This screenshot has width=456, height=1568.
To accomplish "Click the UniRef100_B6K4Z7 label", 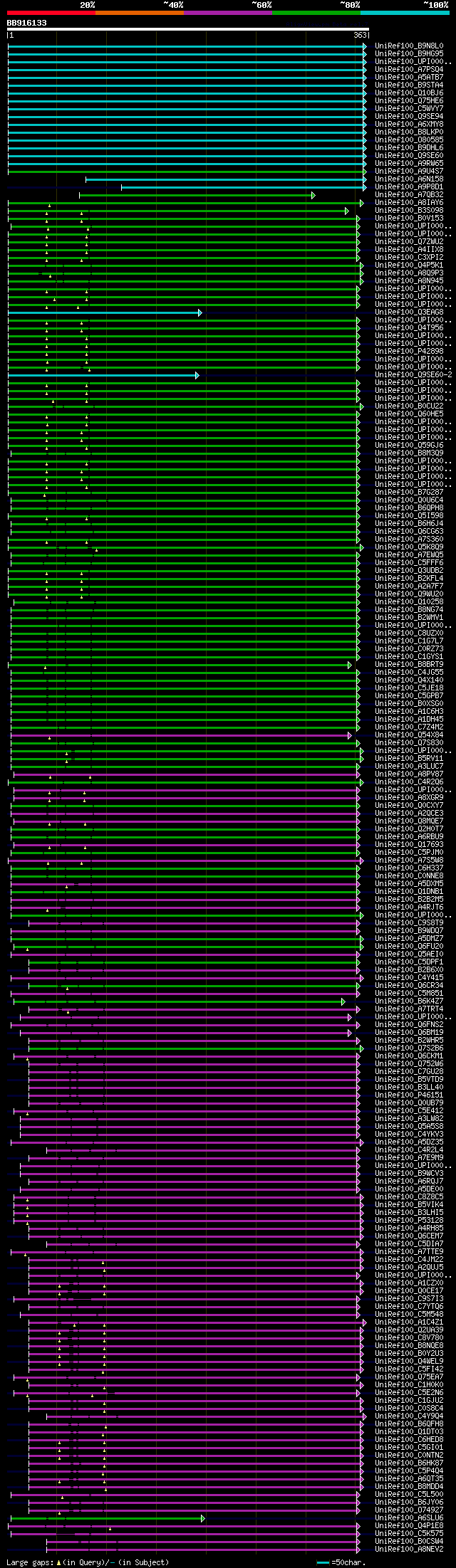I will coord(409,1001).
